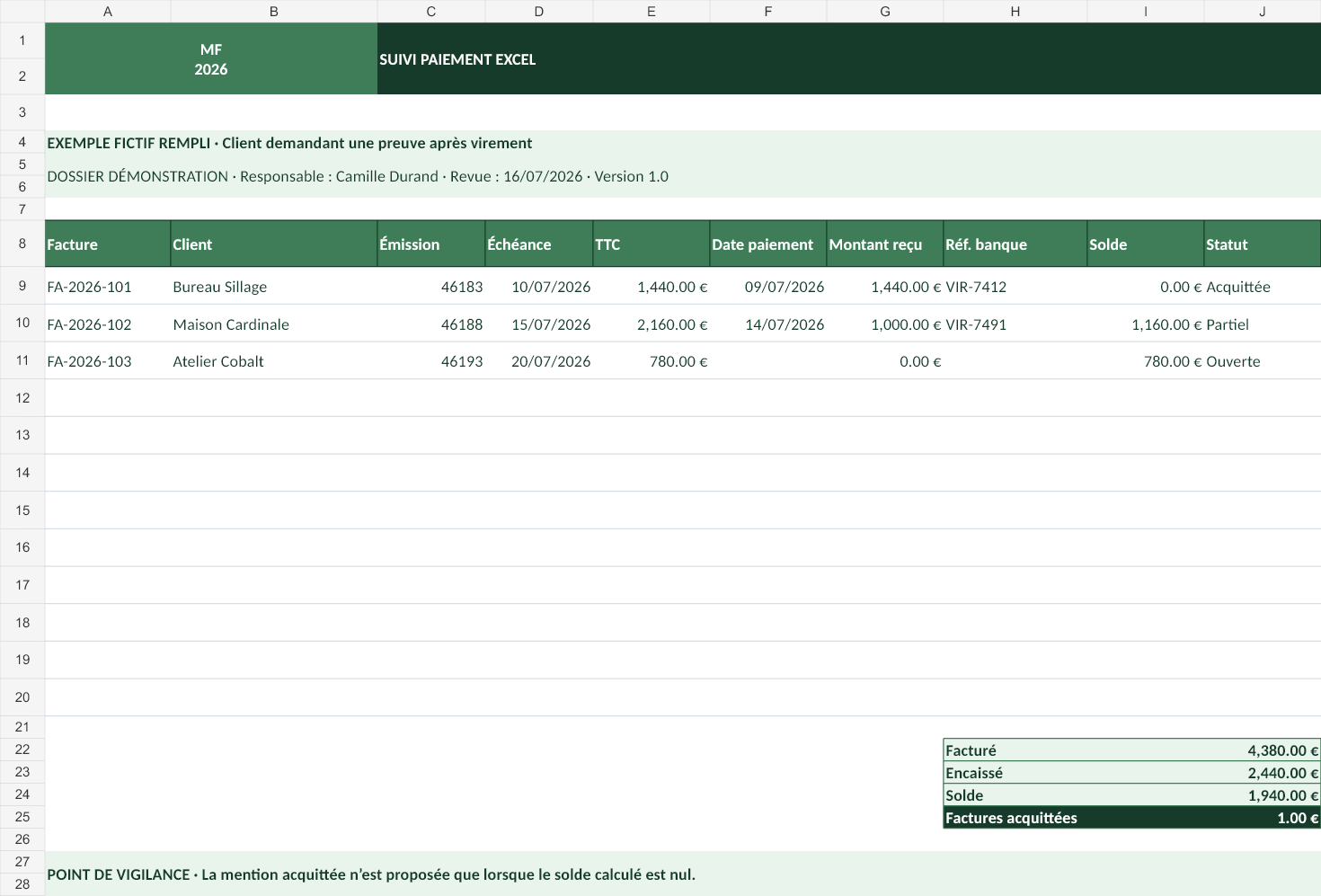Click the SUIVI PAIEMENT EXCEL title cell
The width and height of the screenshot is (1321, 896).
tap(849, 58)
